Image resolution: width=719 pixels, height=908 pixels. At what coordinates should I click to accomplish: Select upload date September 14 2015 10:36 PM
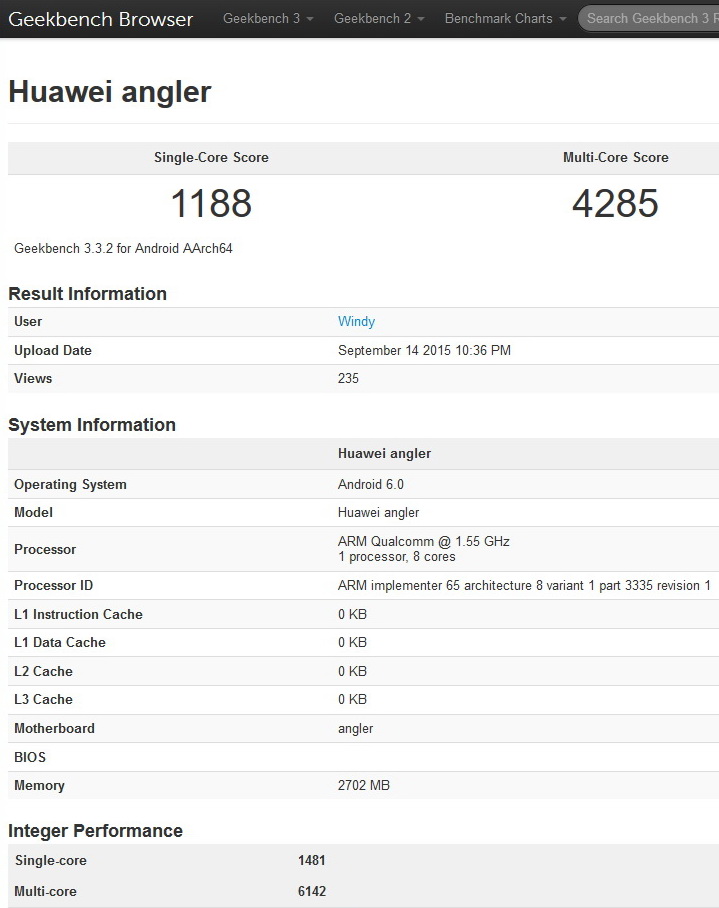tap(424, 350)
